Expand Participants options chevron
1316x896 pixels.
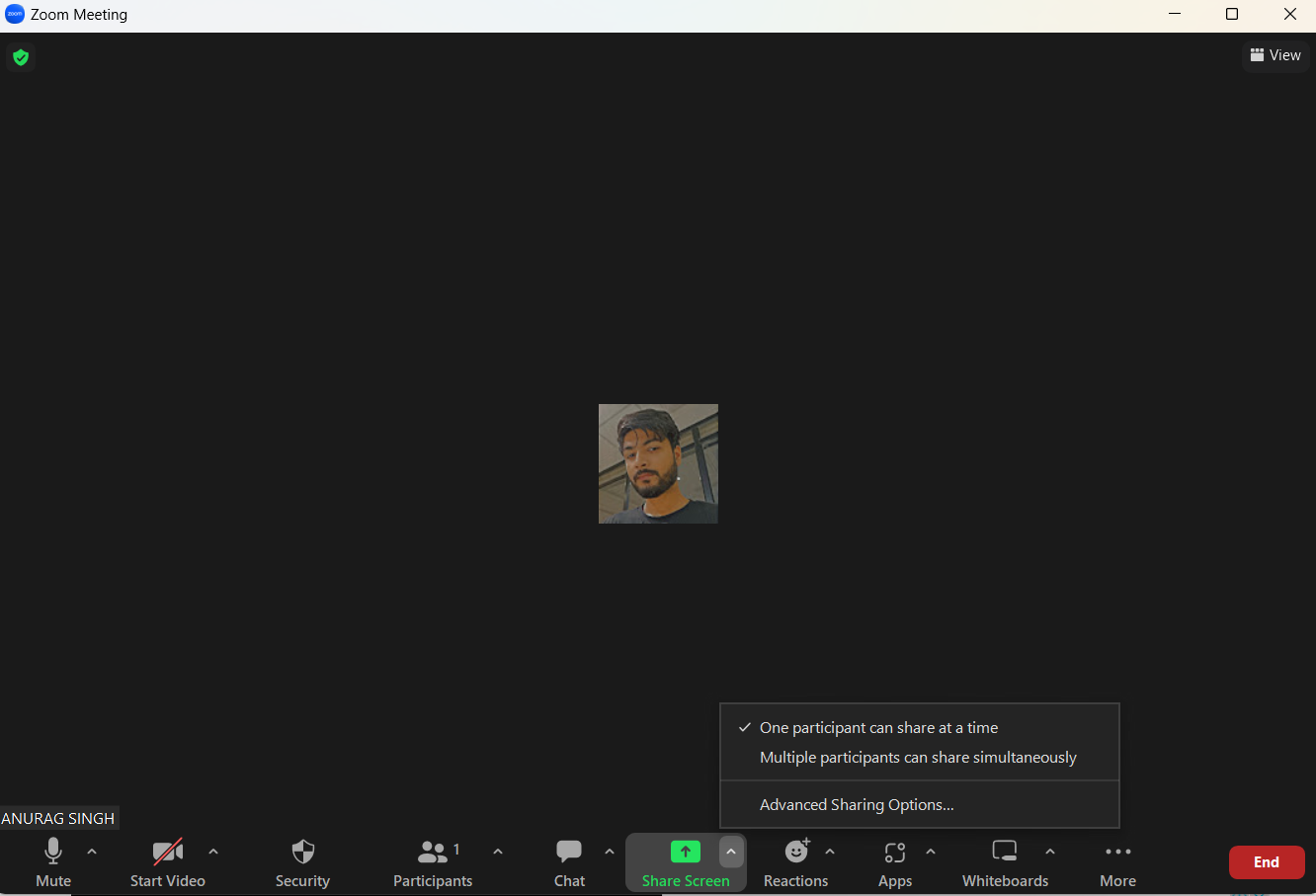tap(498, 851)
